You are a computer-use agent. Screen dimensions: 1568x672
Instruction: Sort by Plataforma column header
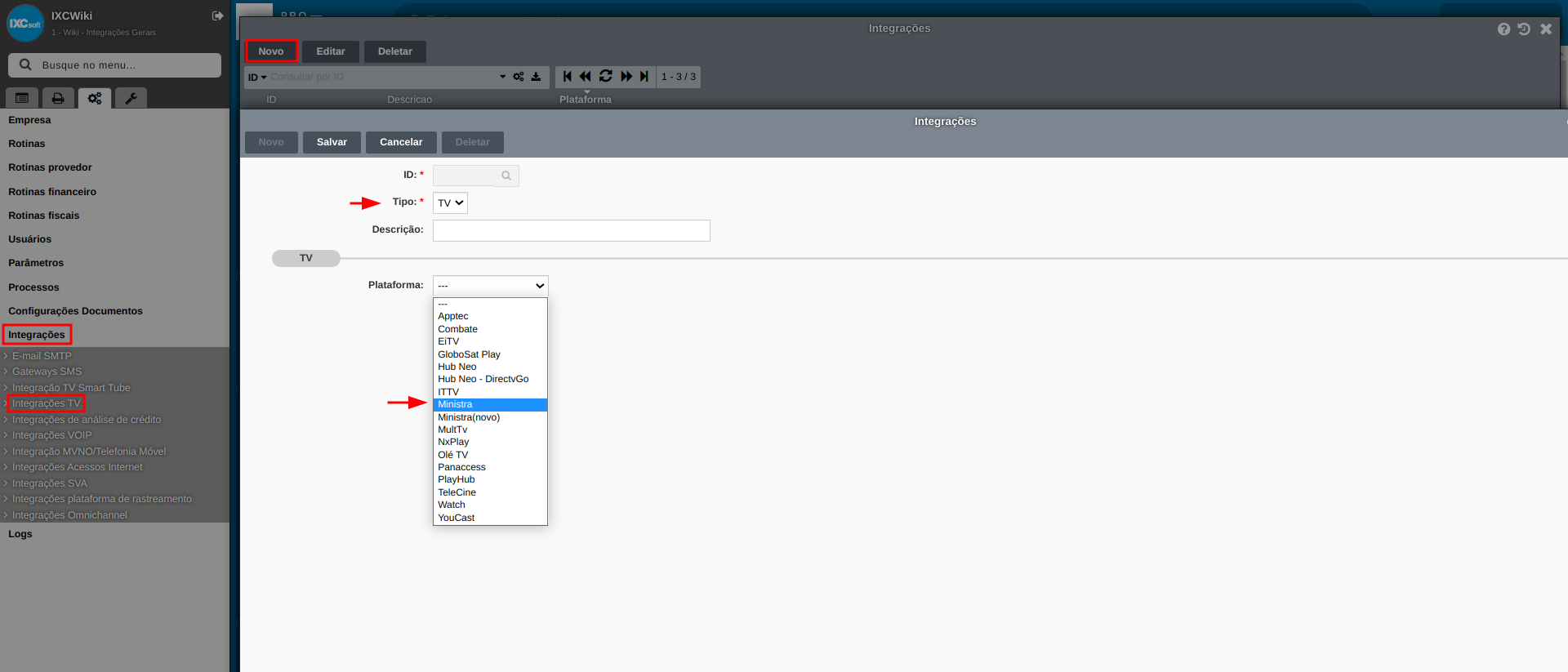(x=585, y=100)
